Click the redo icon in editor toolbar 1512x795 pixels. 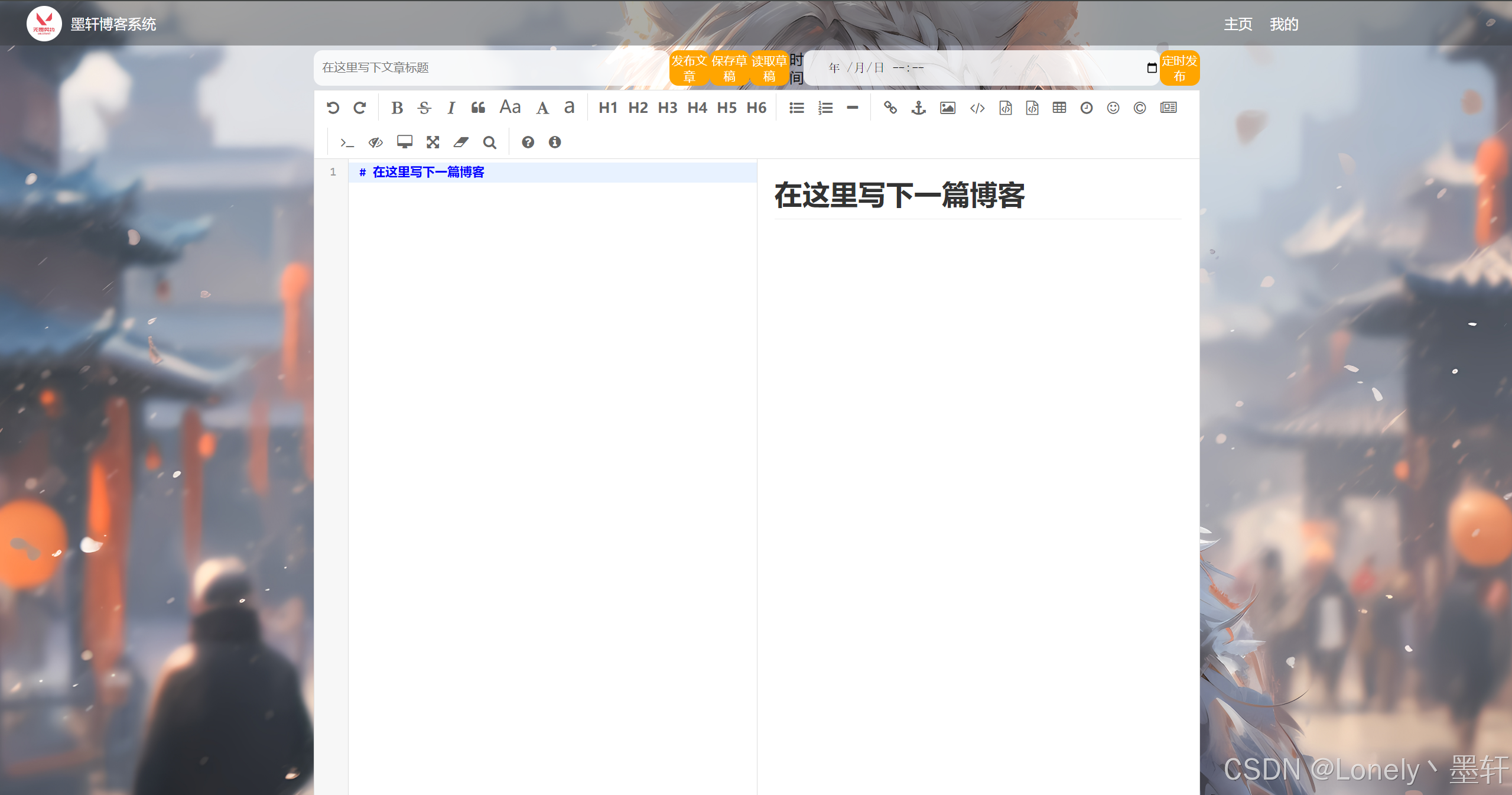360,108
